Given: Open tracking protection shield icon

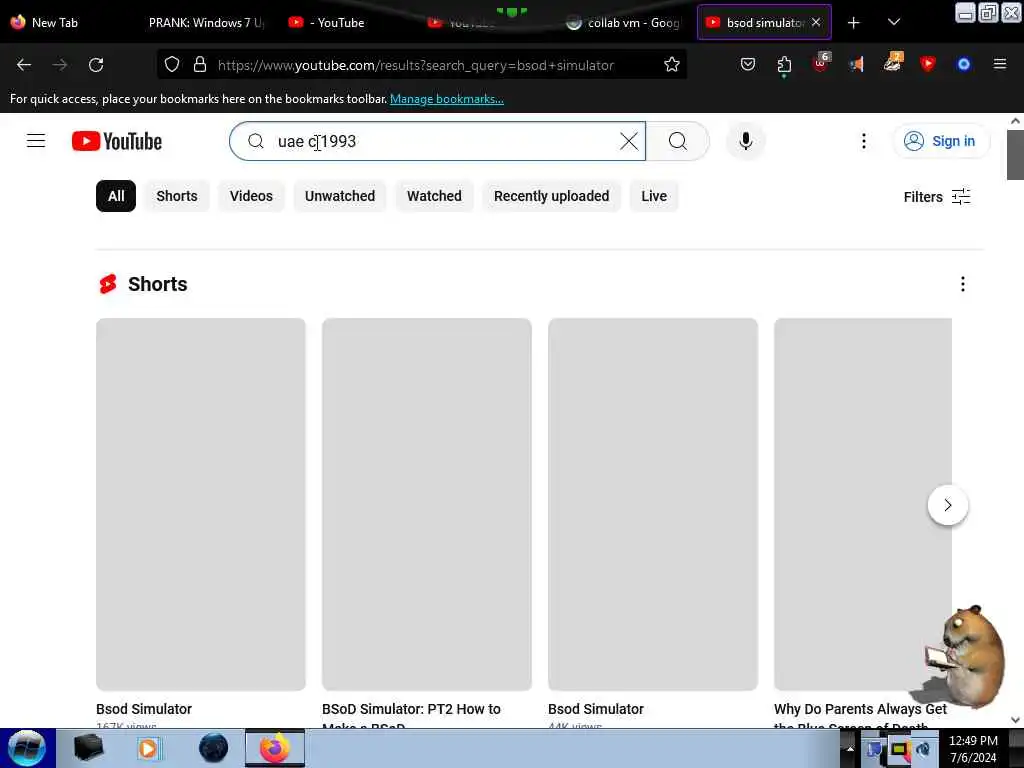Looking at the screenshot, I should (172, 65).
